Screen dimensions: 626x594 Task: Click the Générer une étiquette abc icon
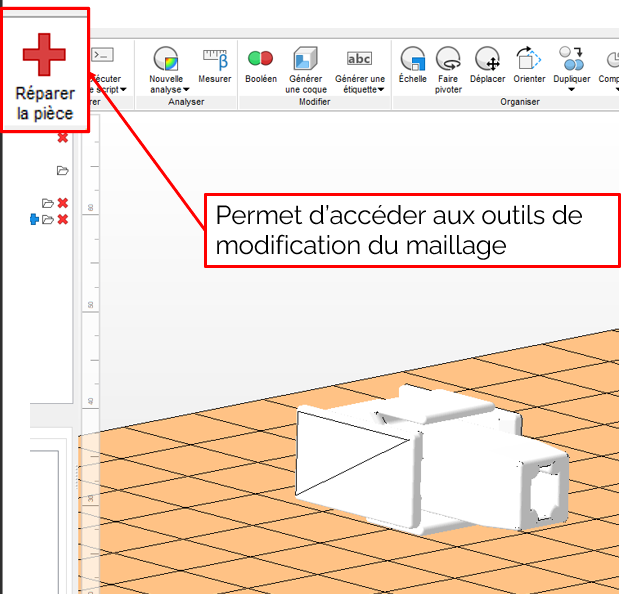point(359,58)
